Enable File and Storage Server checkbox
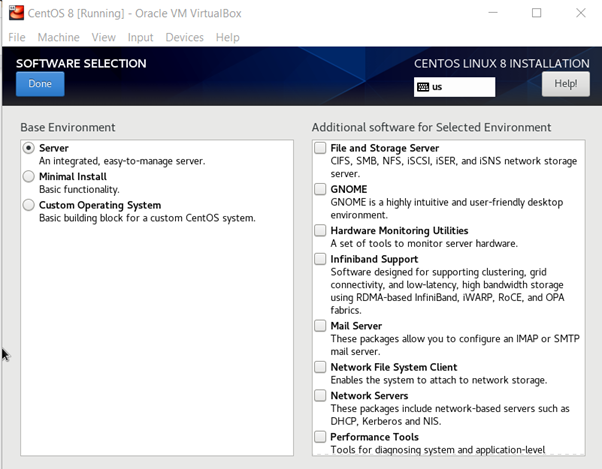Viewport: 602px width, 469px height. click(x=320, y=148)
